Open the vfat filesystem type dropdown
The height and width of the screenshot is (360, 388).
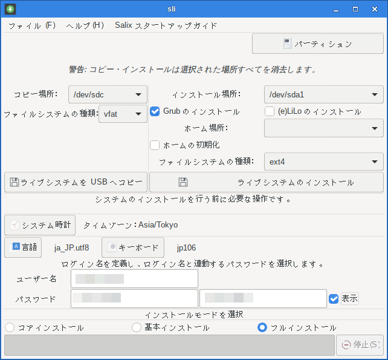123,114
